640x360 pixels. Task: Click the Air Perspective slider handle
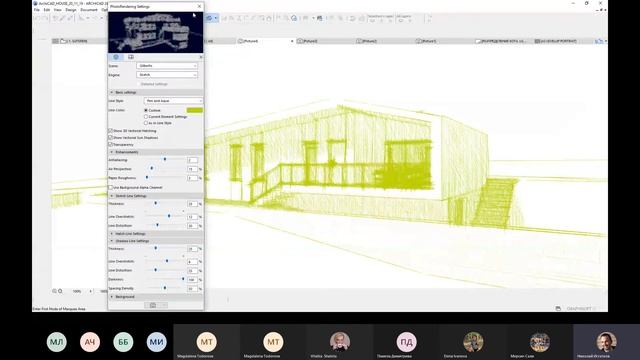[x=152, y=168]
